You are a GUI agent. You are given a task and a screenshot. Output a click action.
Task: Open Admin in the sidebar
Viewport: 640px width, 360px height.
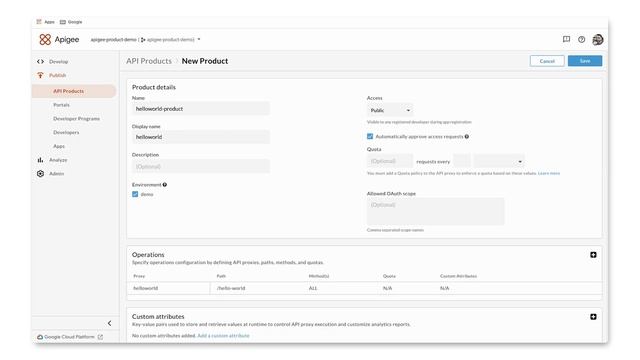pyautogui.click(x=56, y=173)
